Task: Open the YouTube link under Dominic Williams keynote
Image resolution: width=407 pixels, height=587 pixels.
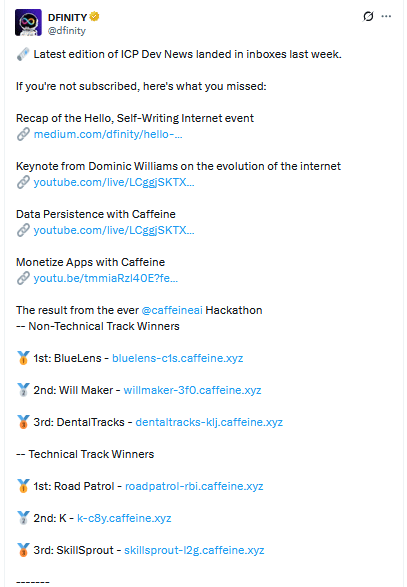Action: [x=114, y=182]
